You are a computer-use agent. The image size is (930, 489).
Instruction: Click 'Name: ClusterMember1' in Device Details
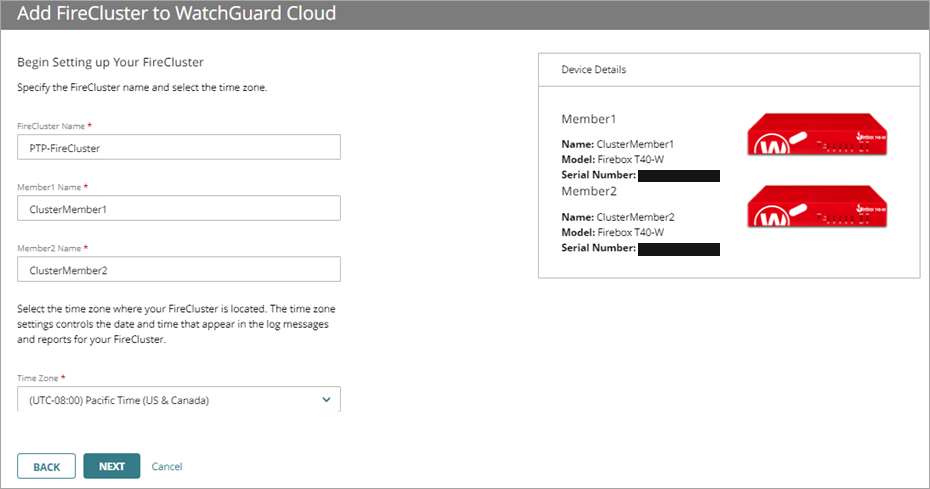(617, 144)
